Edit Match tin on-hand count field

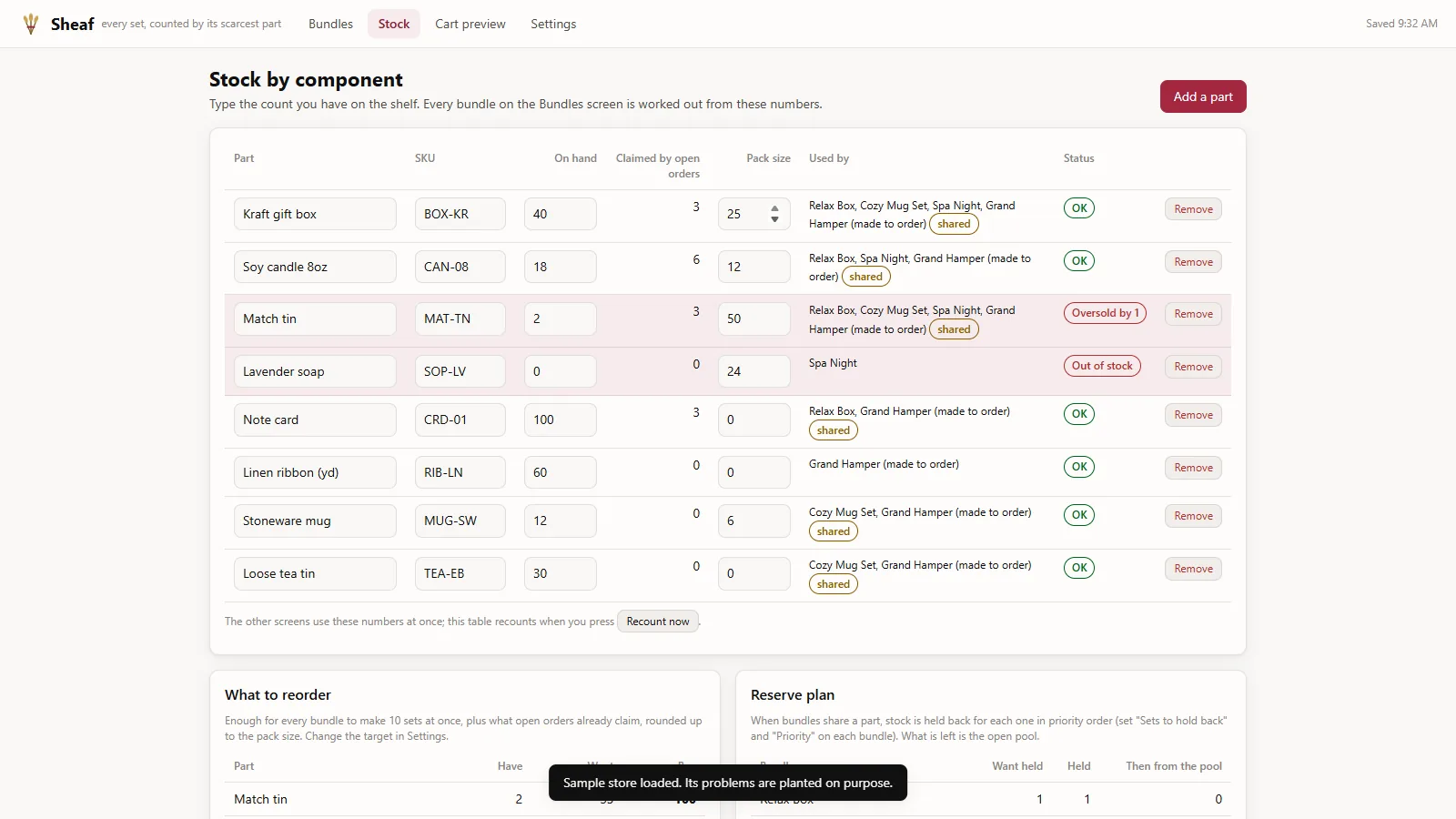561,318
